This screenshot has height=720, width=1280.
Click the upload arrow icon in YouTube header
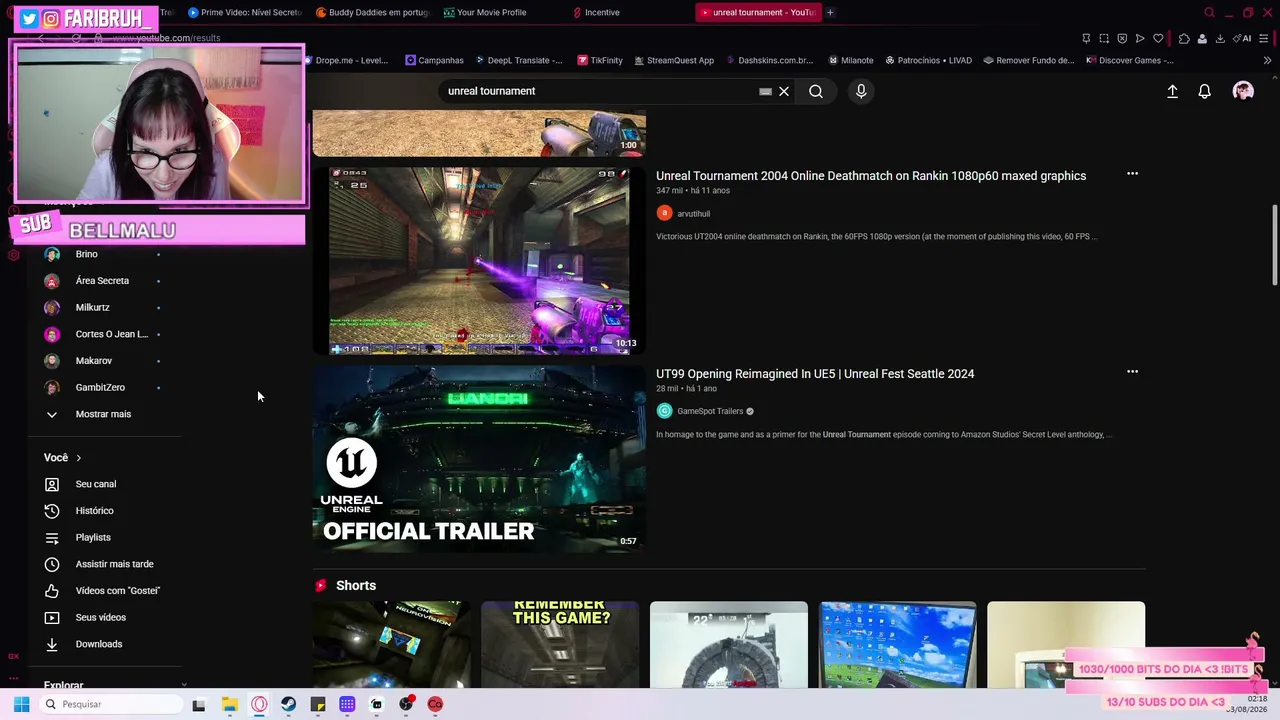1173,91
